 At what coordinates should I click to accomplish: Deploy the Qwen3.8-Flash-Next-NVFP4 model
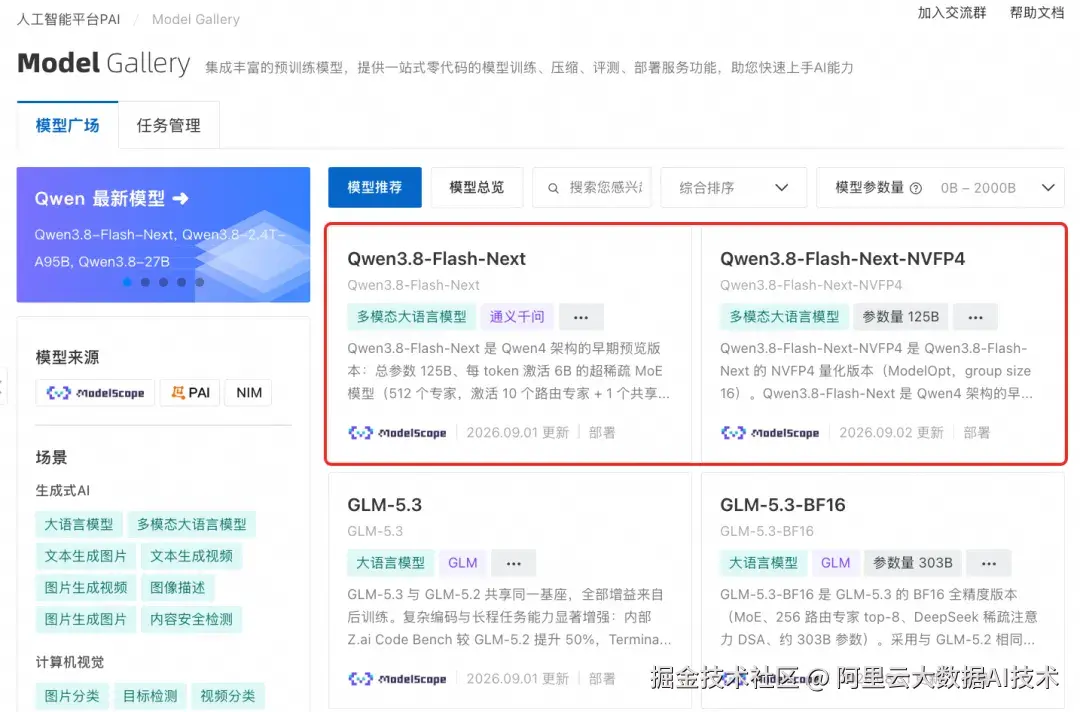[x=977, y=432]
